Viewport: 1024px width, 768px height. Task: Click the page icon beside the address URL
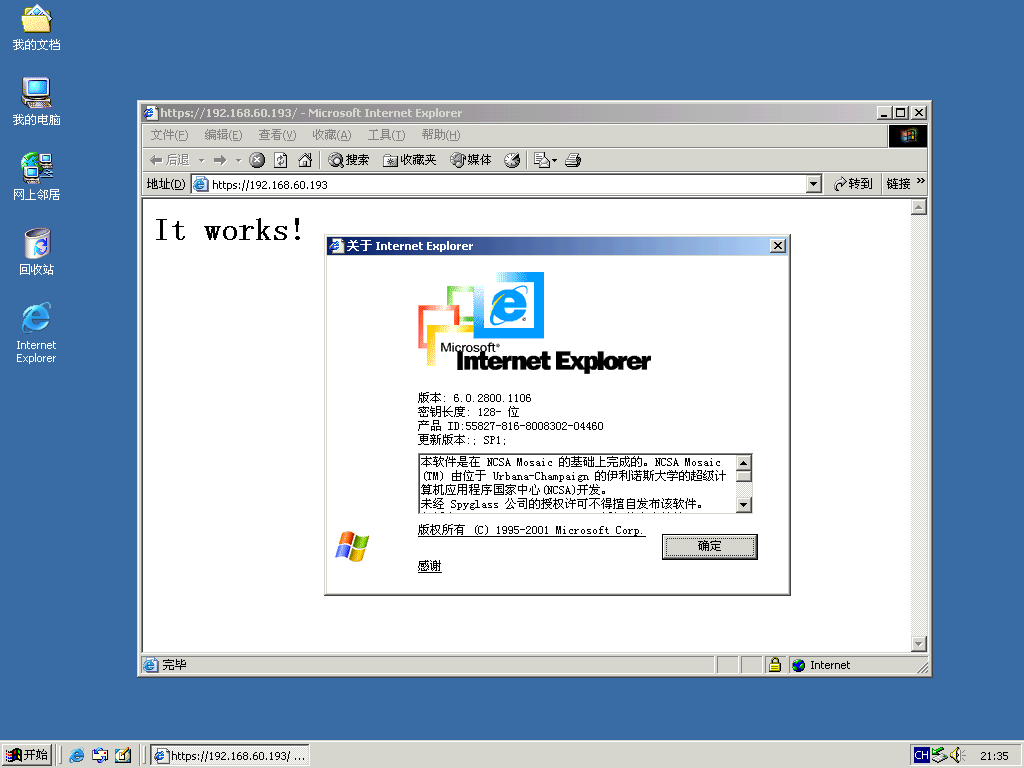pos(200,184)
